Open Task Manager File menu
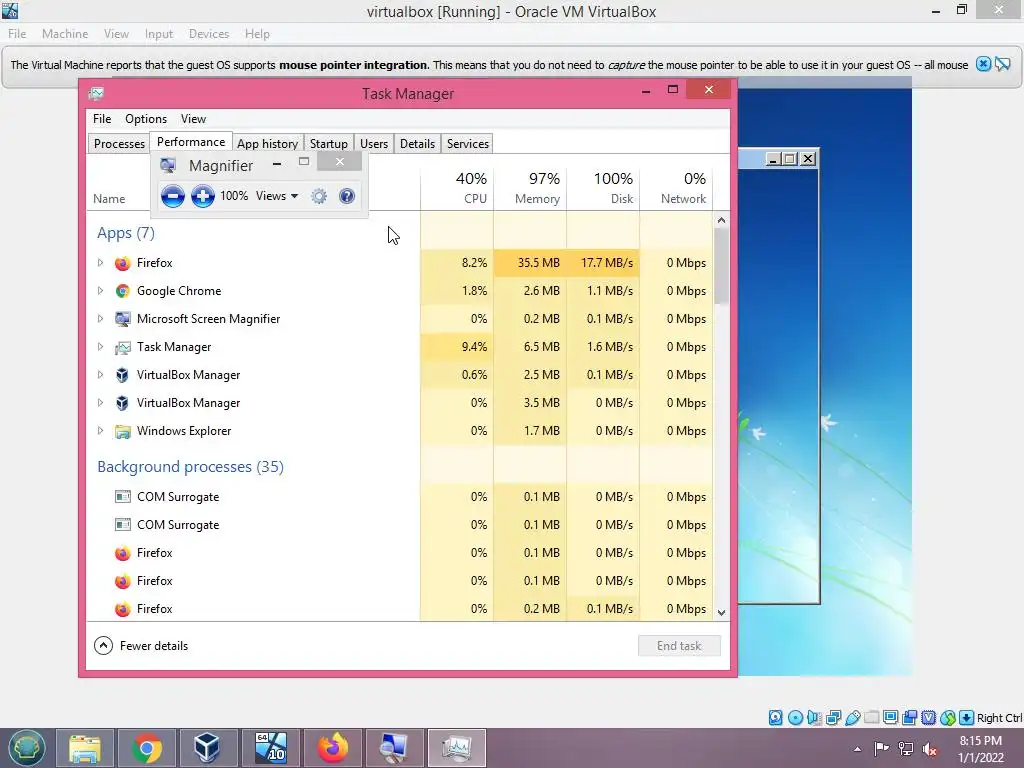This screenshot has width=1024, height=768. [102, 119]
